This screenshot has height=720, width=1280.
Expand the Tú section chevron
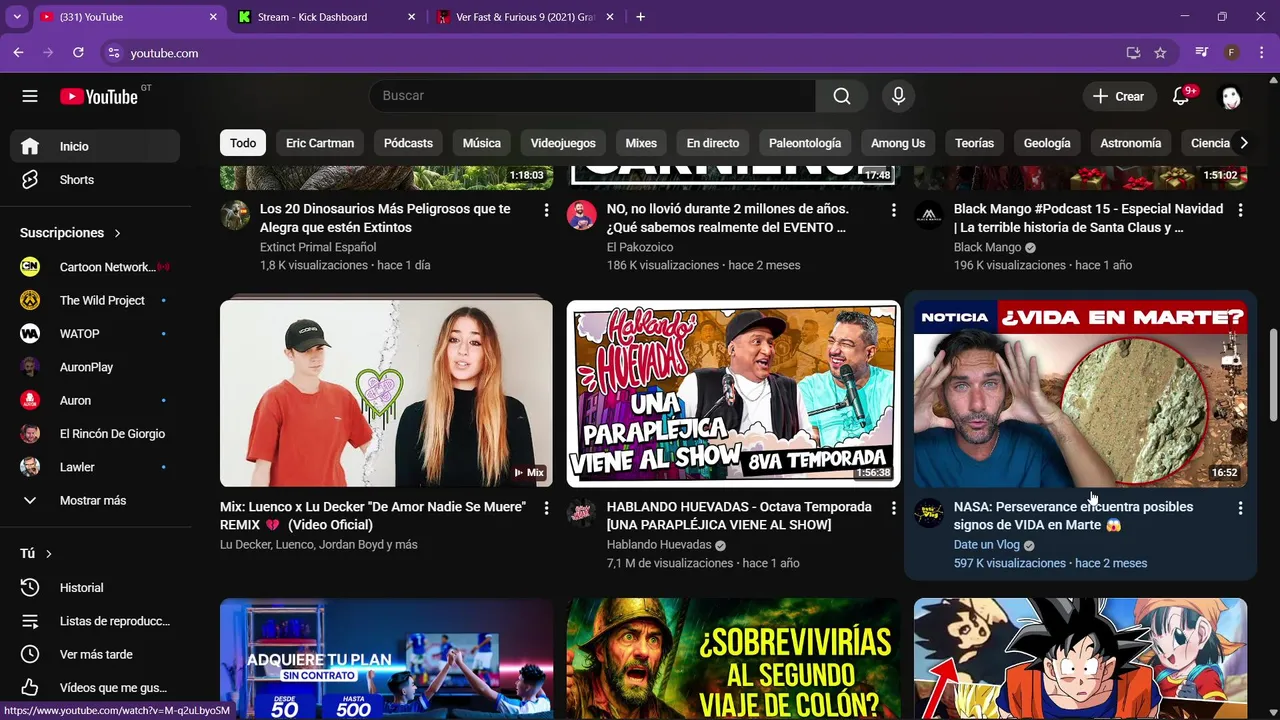(x=48, y=554)
